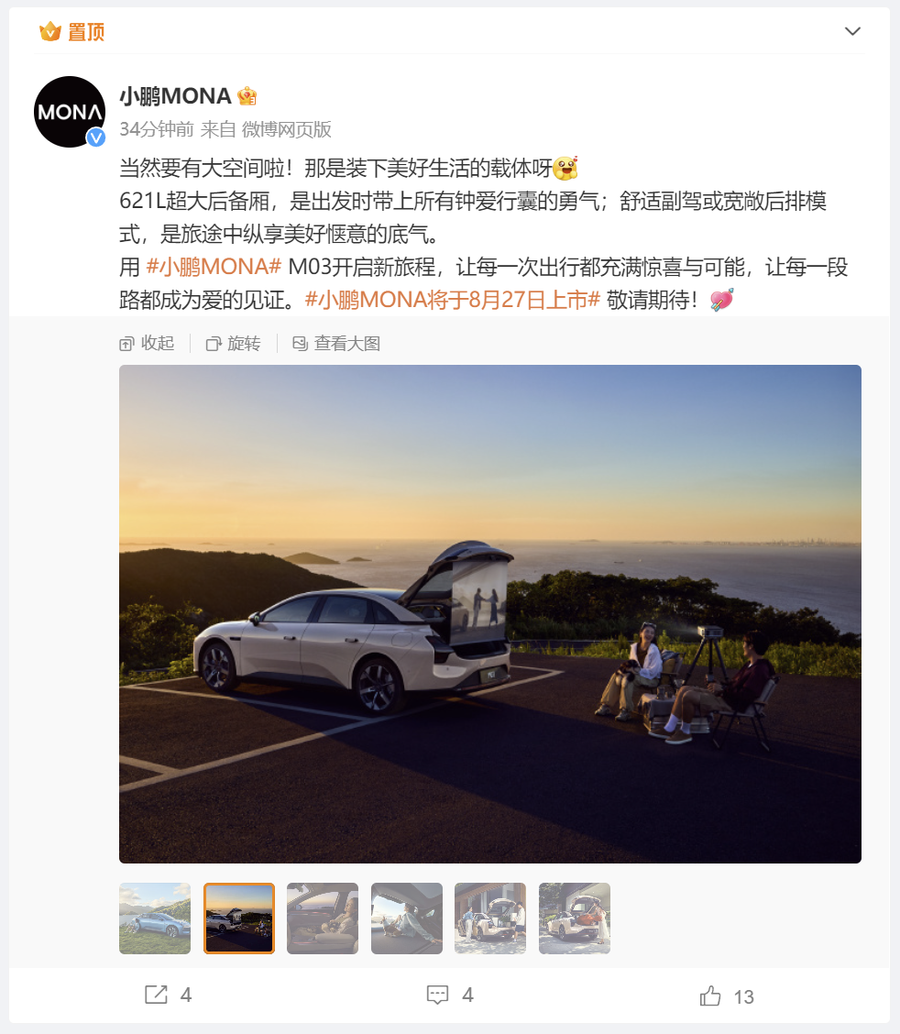Image resolution: width=900 pixels, height=1034 pixels.
Task: View full image via 查看大图
Action: pos(336,344)
